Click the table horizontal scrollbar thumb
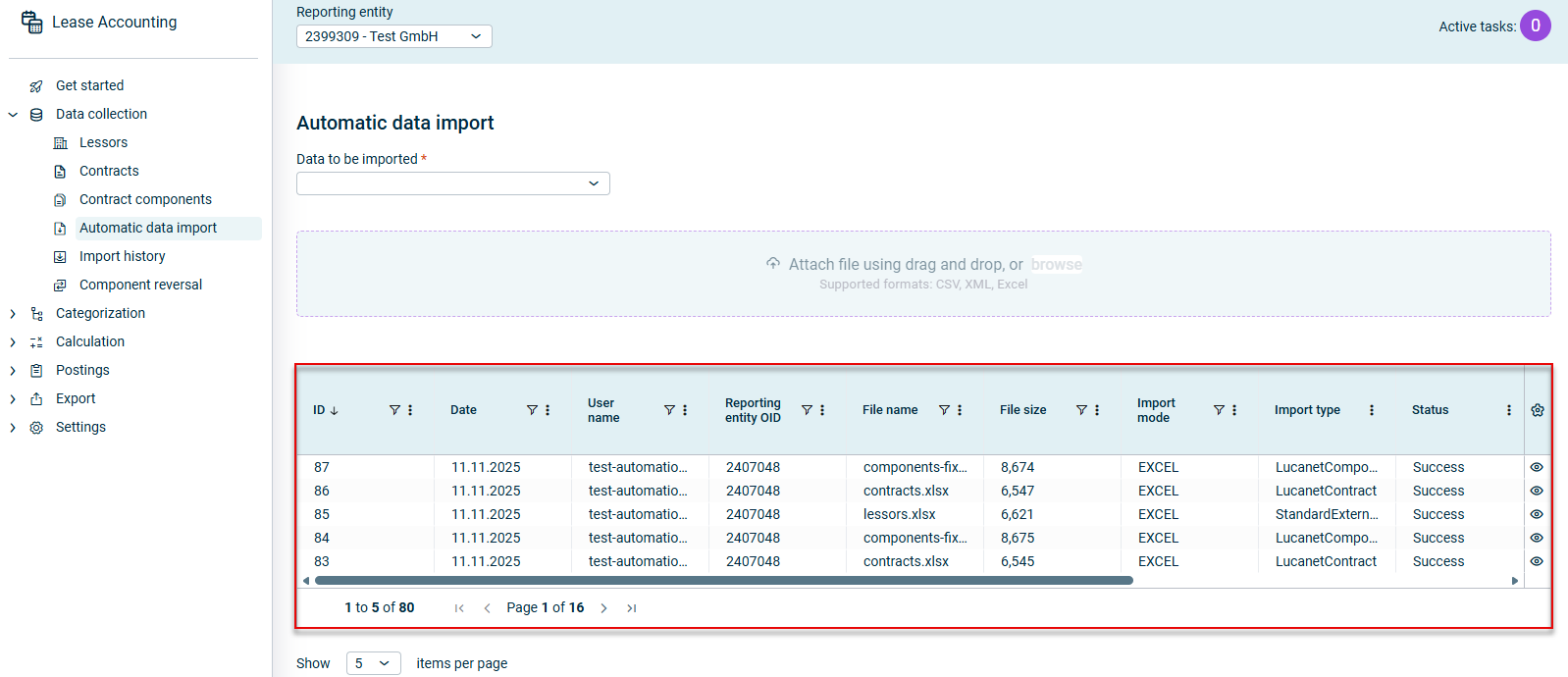Image resolution: width=1568 pixels, height=677 pixels. coord(723,581)
